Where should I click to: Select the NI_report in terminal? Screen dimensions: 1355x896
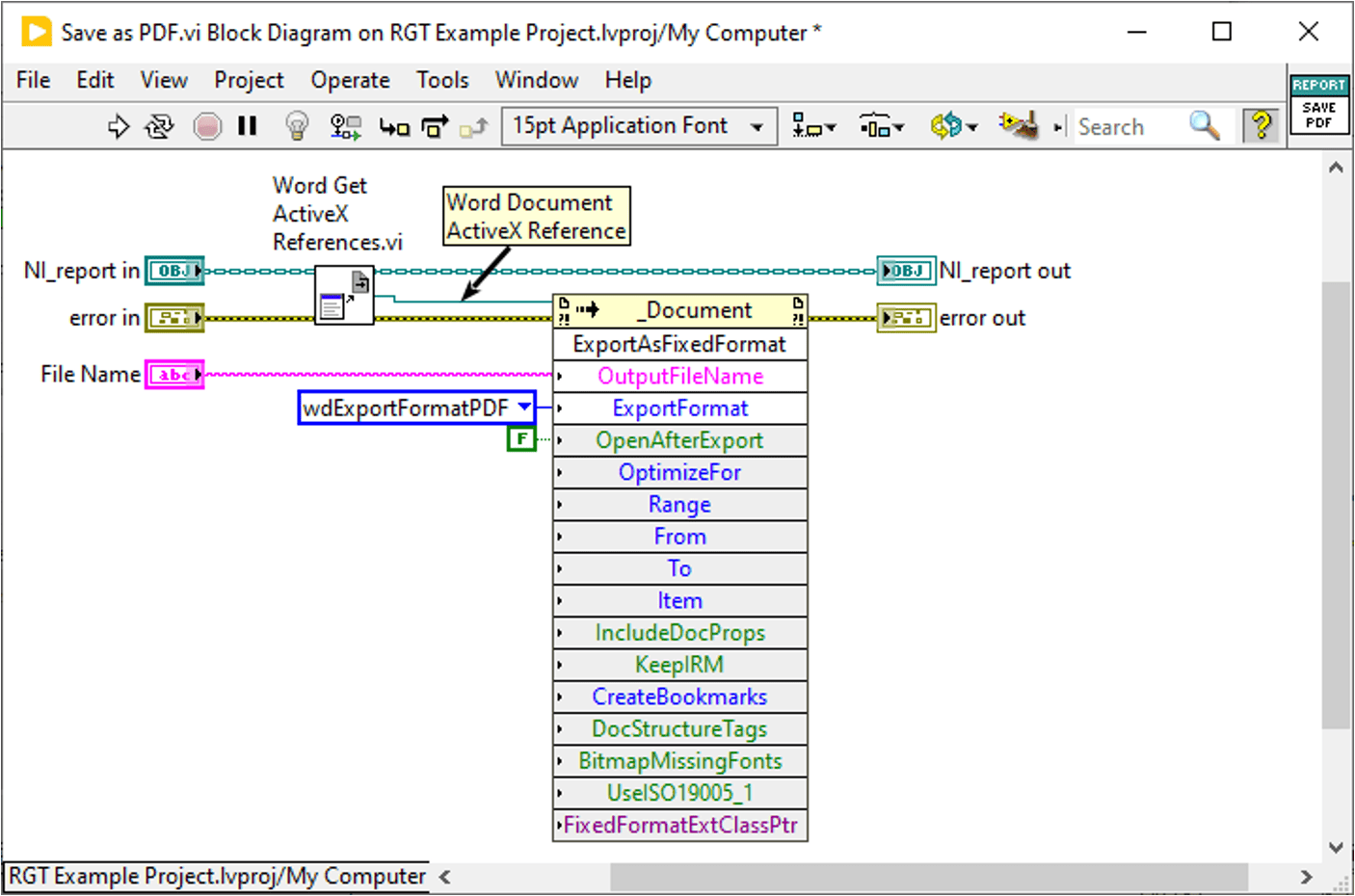[174, 271]
